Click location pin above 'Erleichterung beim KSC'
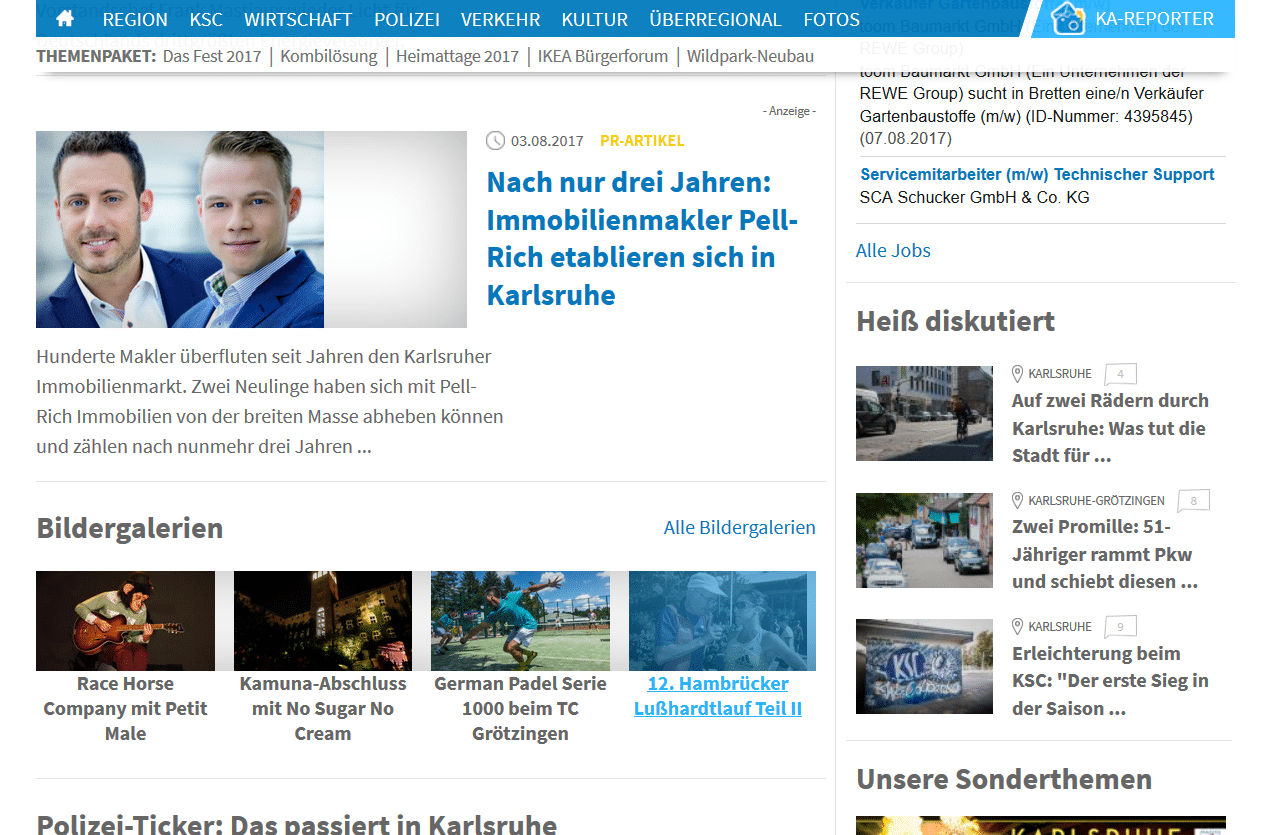This screenshot has width=1269, height=835. [x=1018, y=626]
